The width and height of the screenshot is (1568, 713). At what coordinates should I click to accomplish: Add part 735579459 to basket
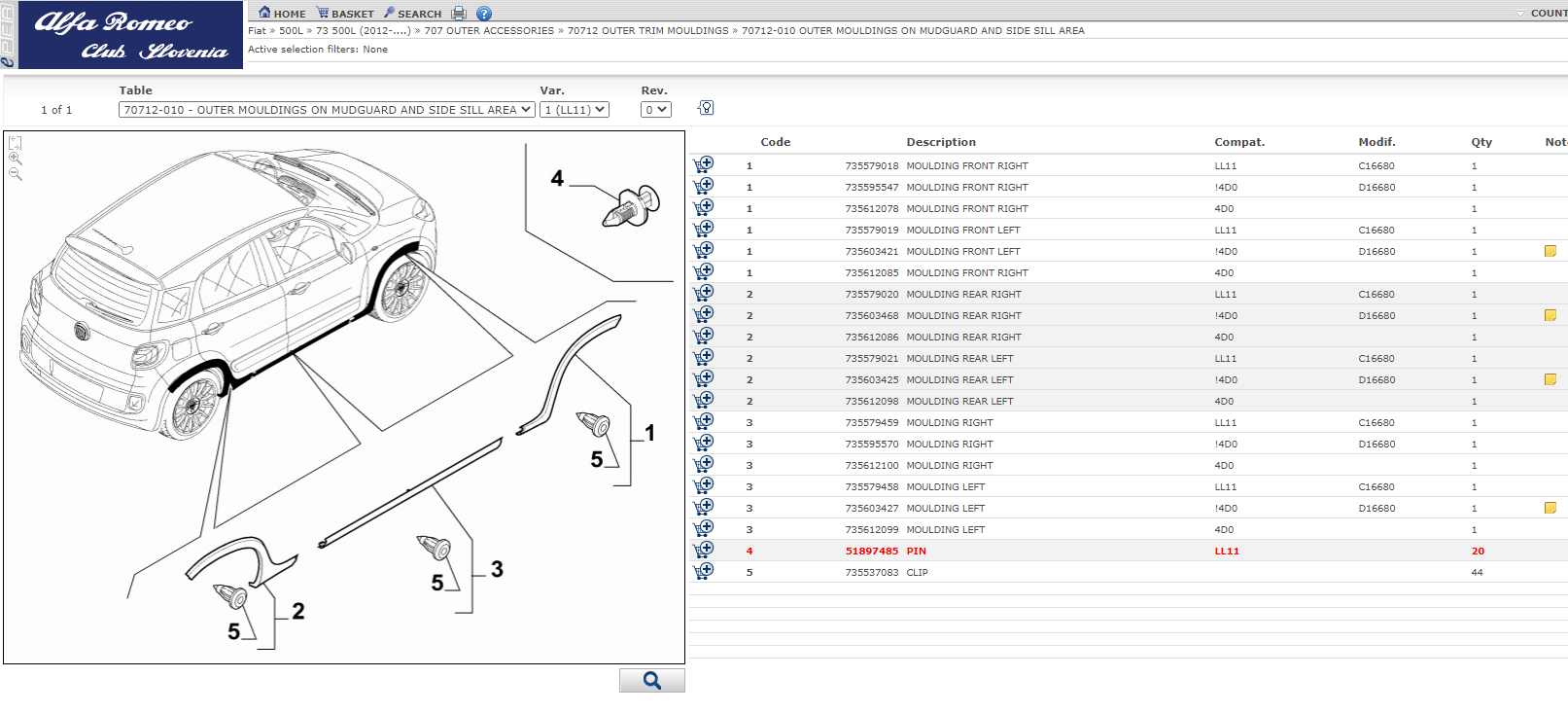click(x=703, y=421)
